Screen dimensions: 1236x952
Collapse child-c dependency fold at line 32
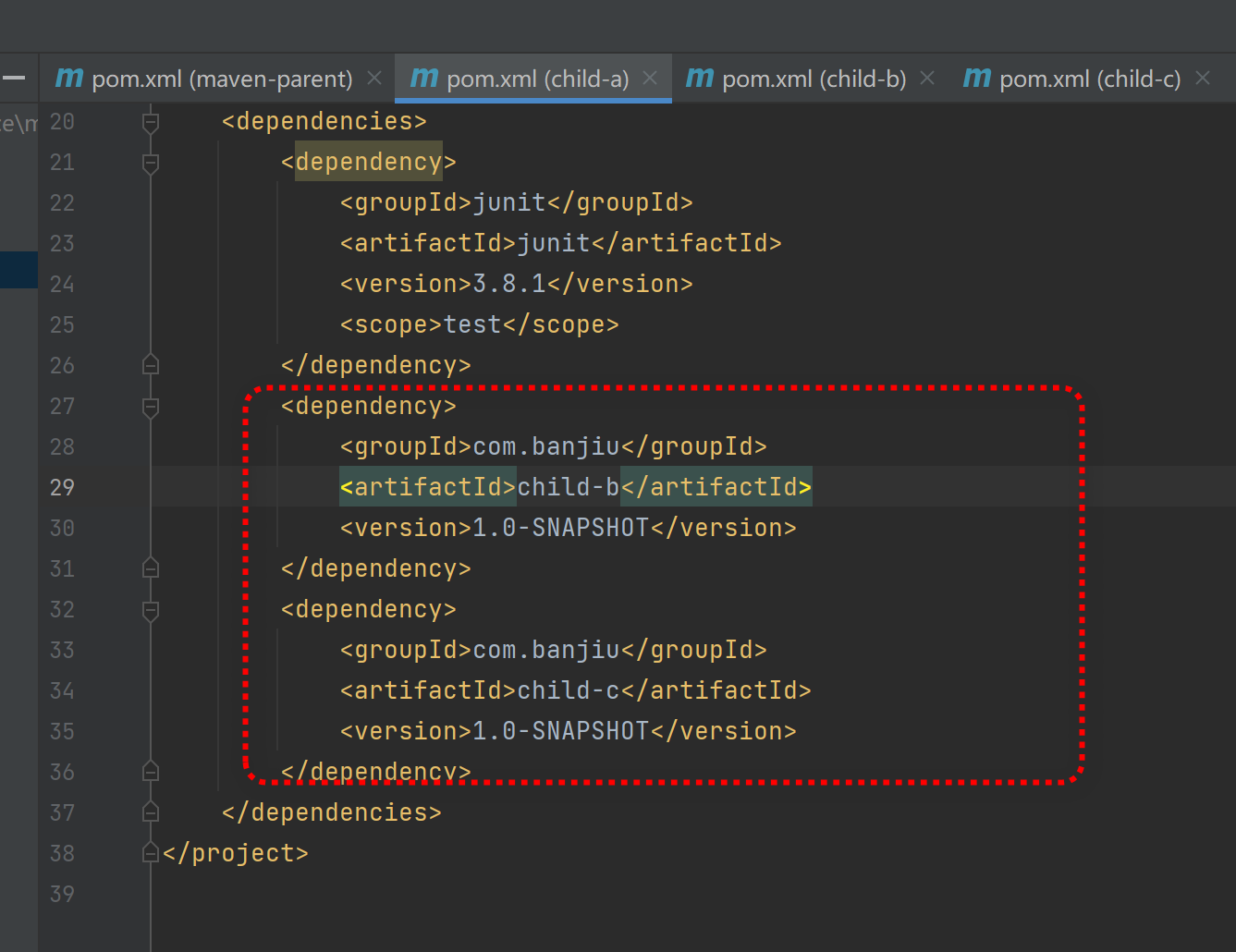click(x=151, y=610)
